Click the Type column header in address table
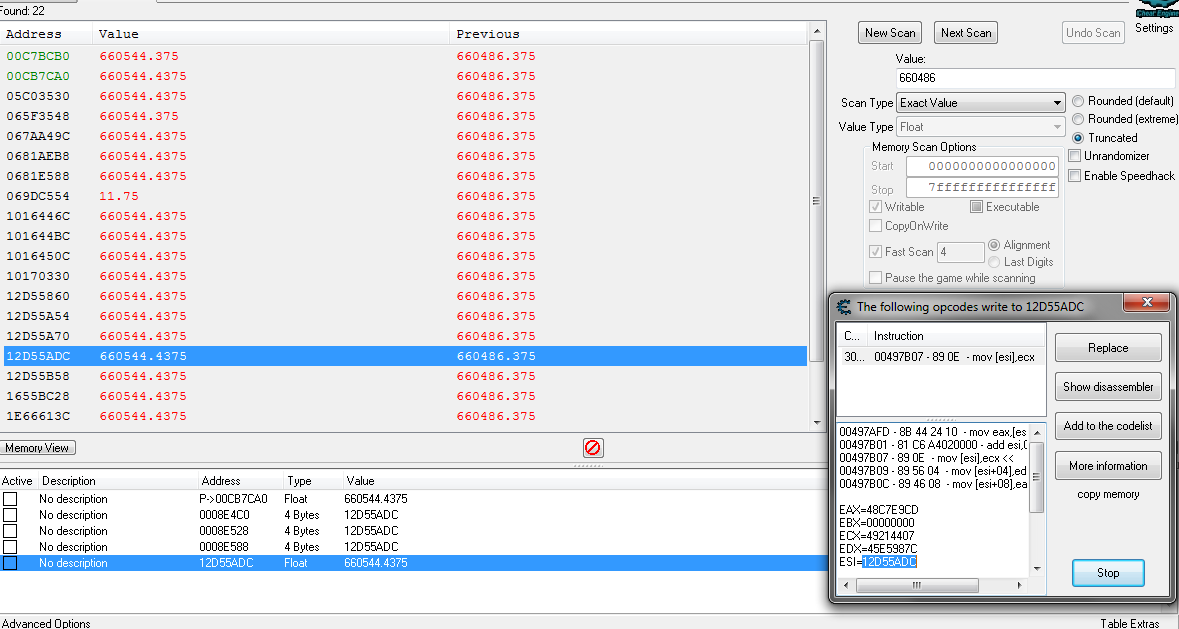The width and height of the screenshot is (1179, 629). 312,481
